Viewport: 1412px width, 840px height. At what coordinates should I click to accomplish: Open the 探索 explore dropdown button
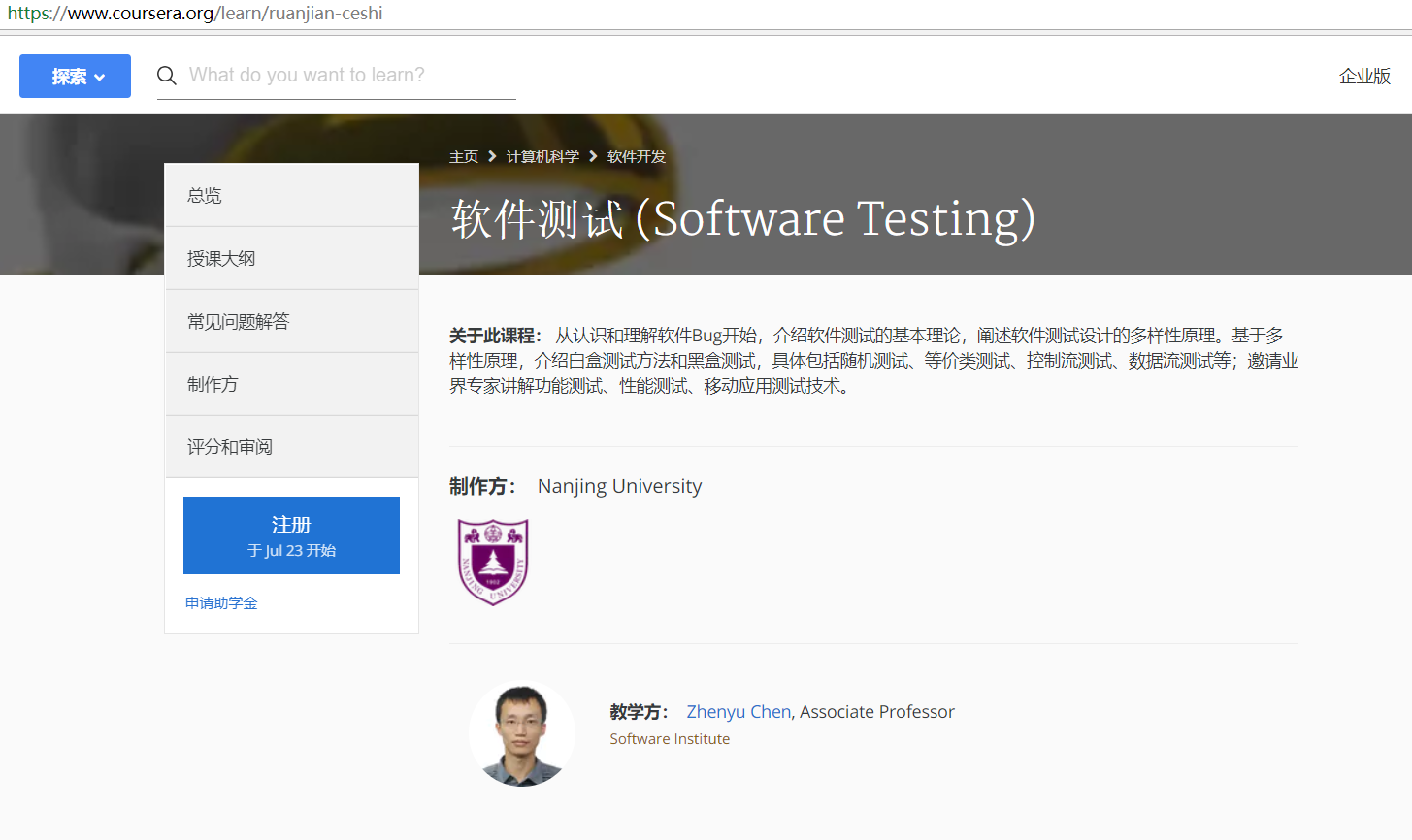(x=75, y=76)
